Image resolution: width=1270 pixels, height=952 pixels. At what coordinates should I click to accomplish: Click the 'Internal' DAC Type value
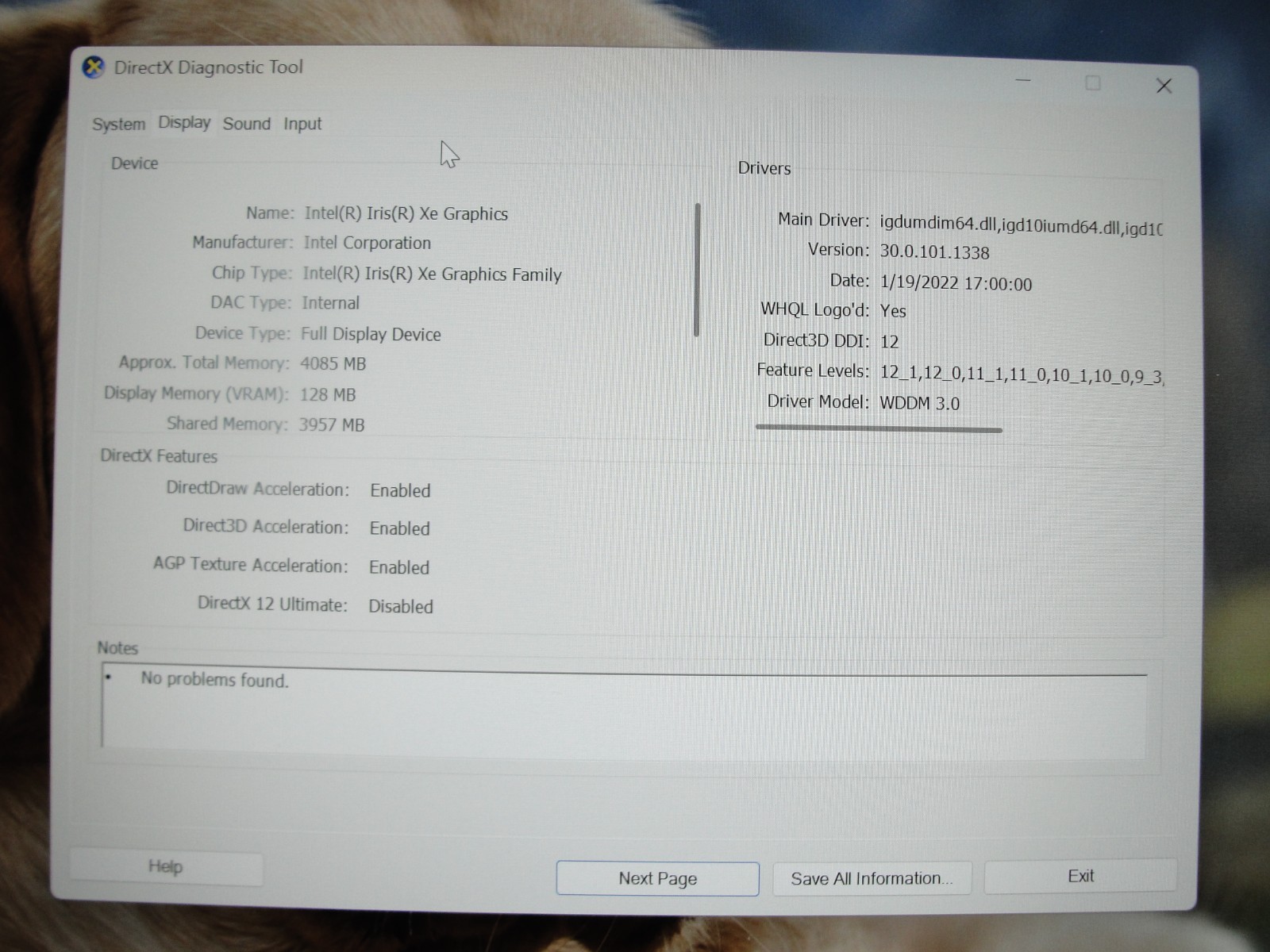click(x=330, y=303)
